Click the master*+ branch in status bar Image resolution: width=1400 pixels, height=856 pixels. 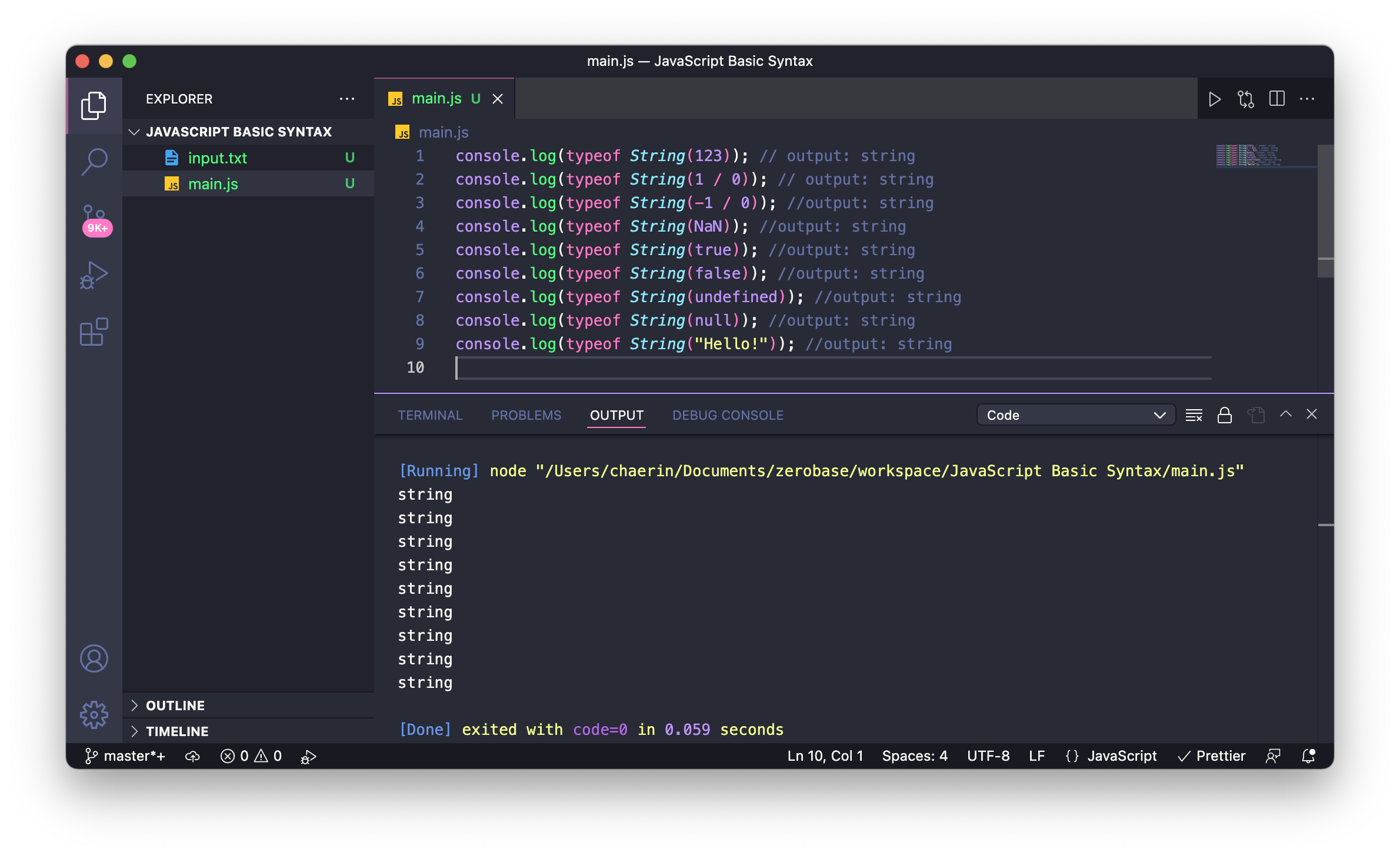[x=125, y=756]
